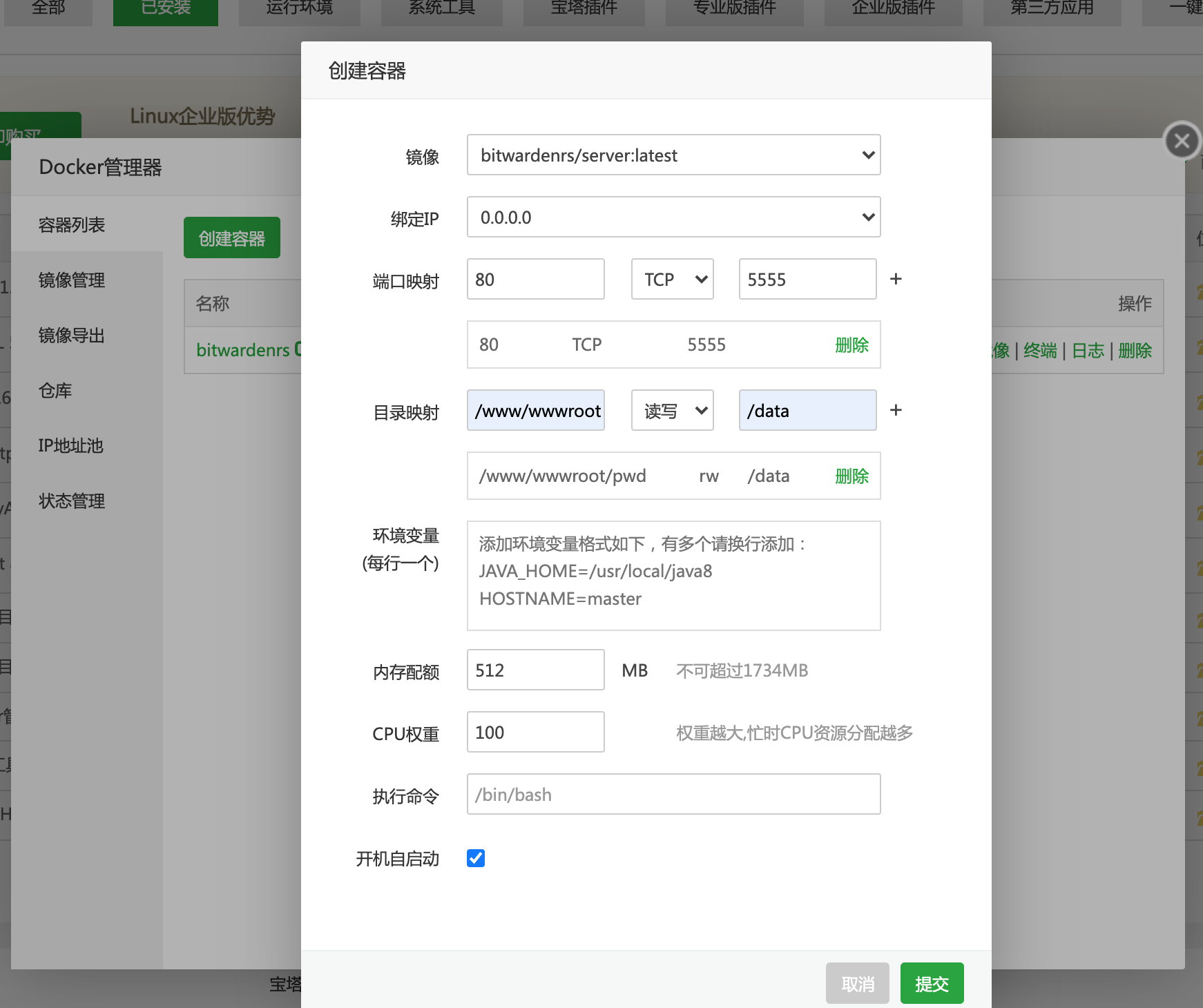Open the 镜像 image dropdown
Image resolution: width=1203 pixels, height=1008 pixels.
tap(673, 155)
